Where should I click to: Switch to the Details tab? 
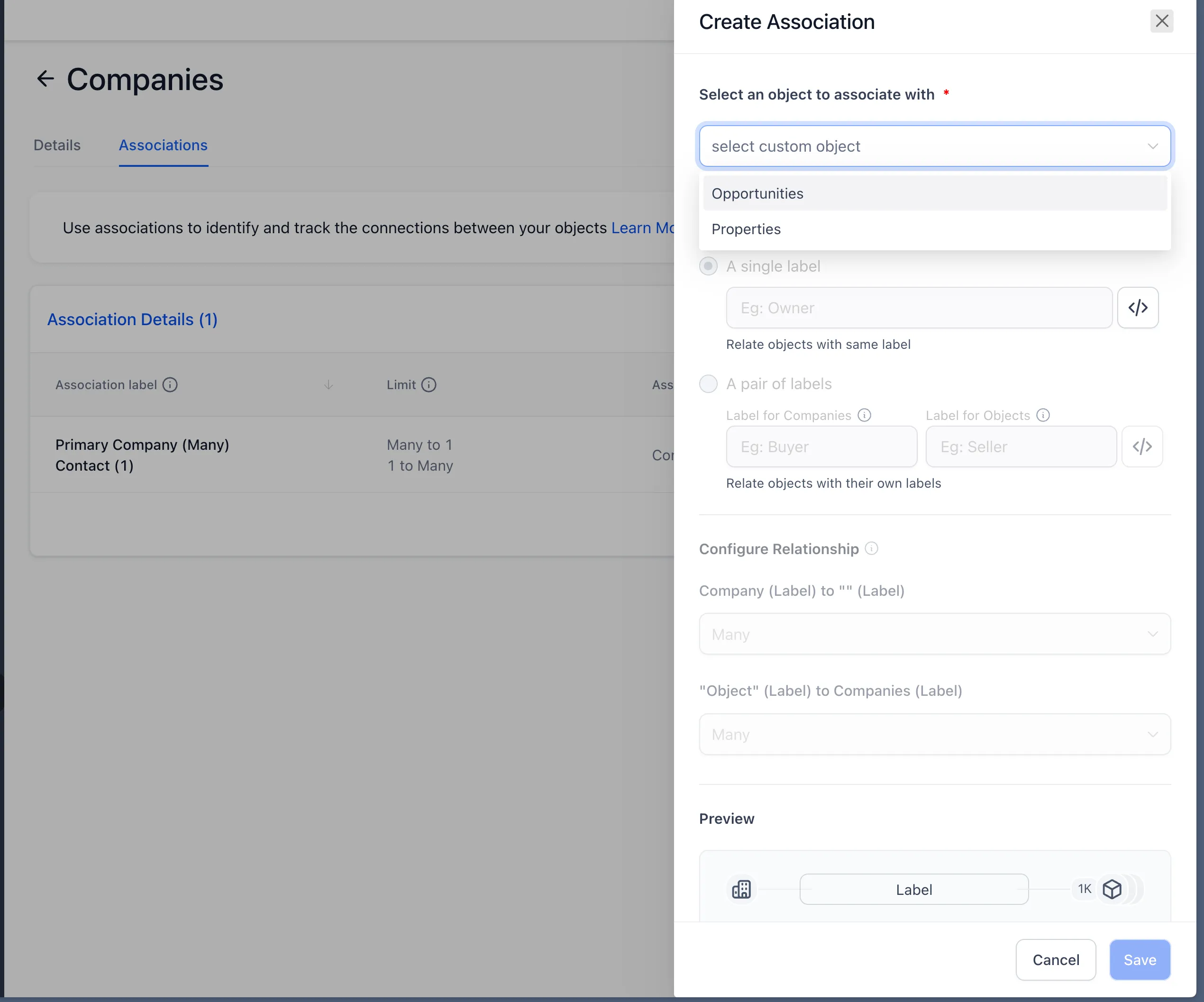click(56, 145)
